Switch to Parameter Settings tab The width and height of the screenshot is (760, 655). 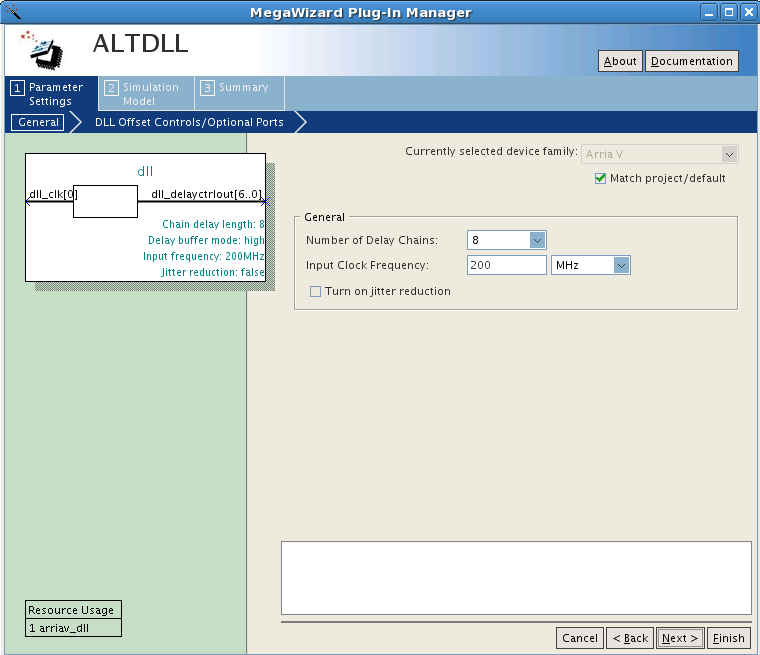click(51, 94)
